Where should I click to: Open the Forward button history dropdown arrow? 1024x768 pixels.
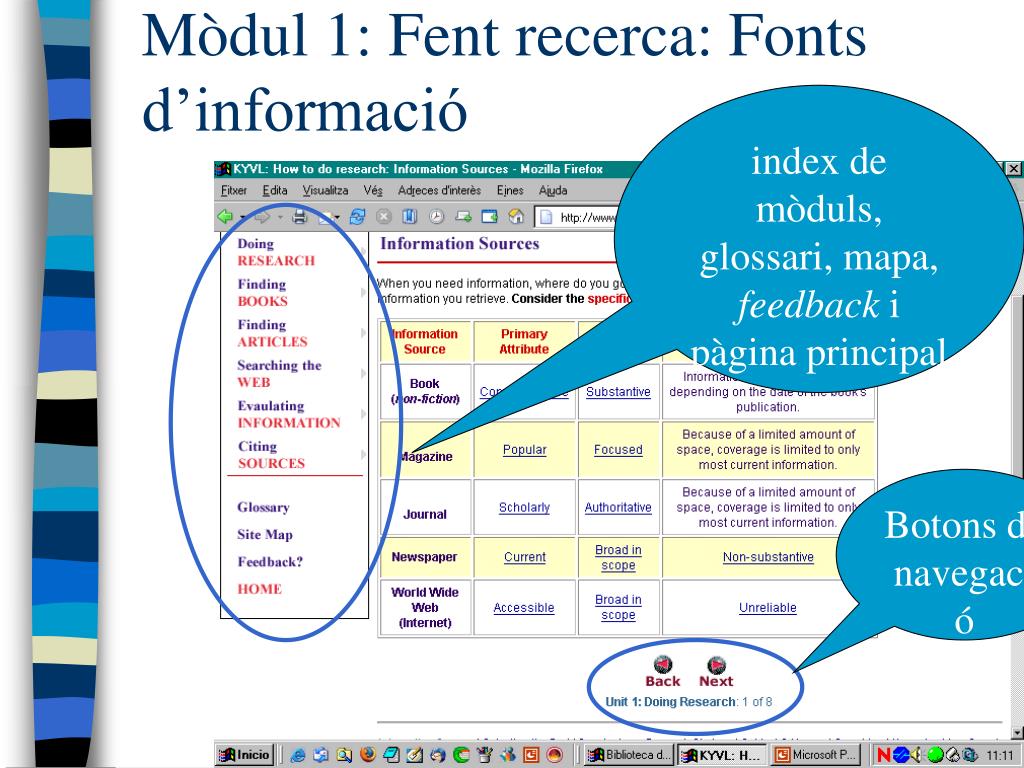pos(280,217)
